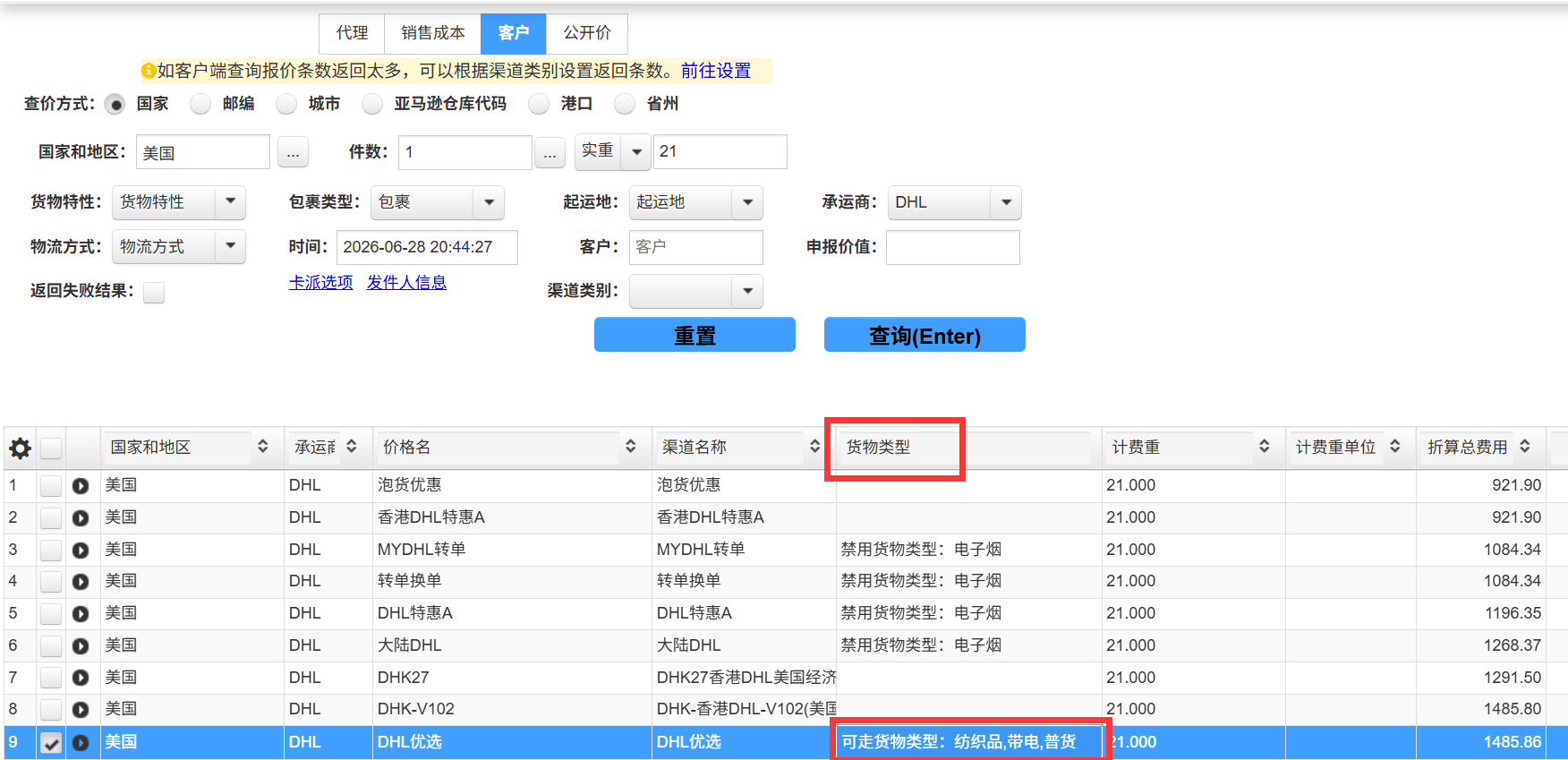Click MYDHL转单 price name cell
Viewport: 1568px width, 760px height.
click(513, 550)
